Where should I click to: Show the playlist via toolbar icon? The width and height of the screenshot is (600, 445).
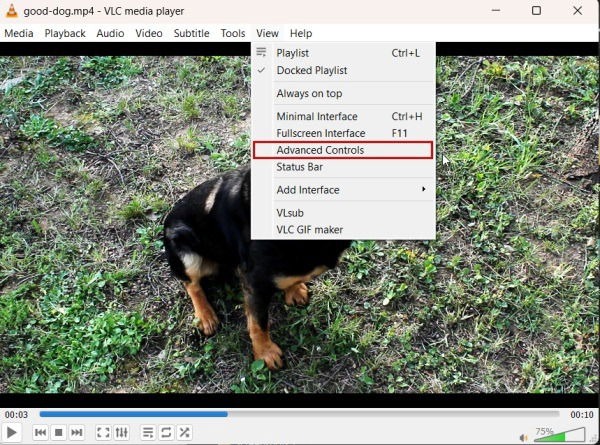(x=148, y=433)
